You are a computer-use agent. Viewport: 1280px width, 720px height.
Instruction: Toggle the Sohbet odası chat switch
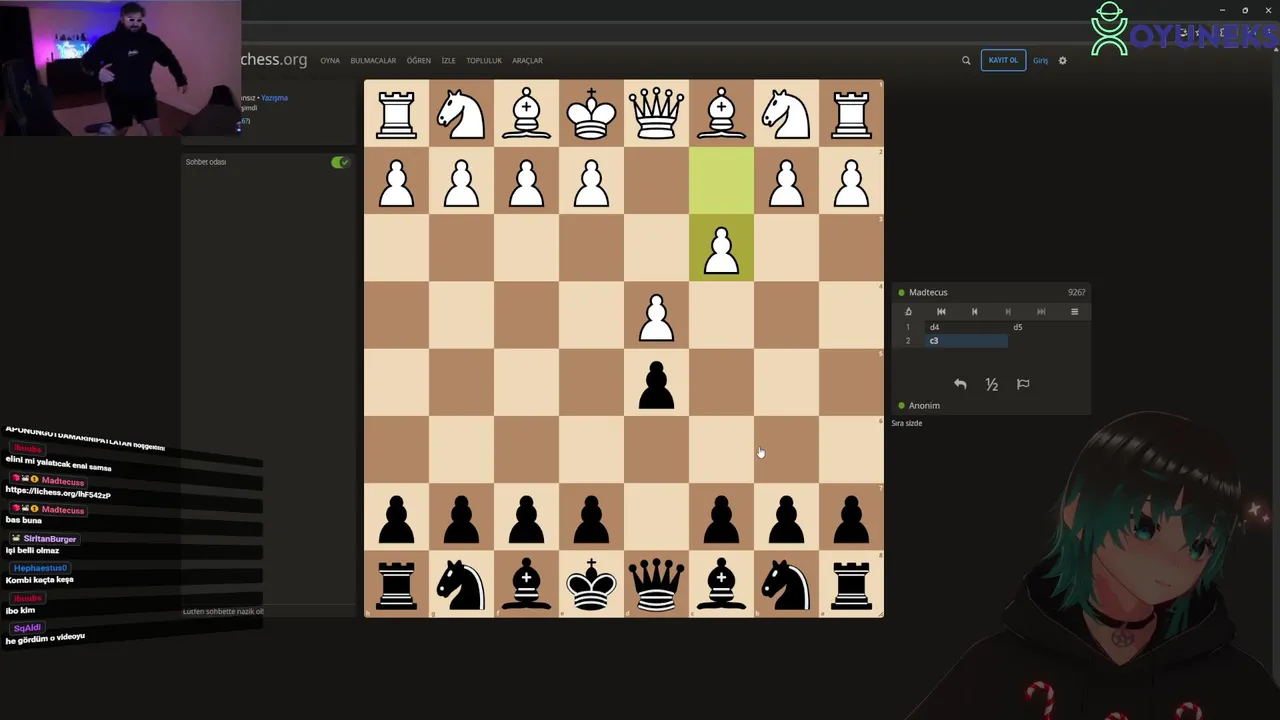pos(340,162)
